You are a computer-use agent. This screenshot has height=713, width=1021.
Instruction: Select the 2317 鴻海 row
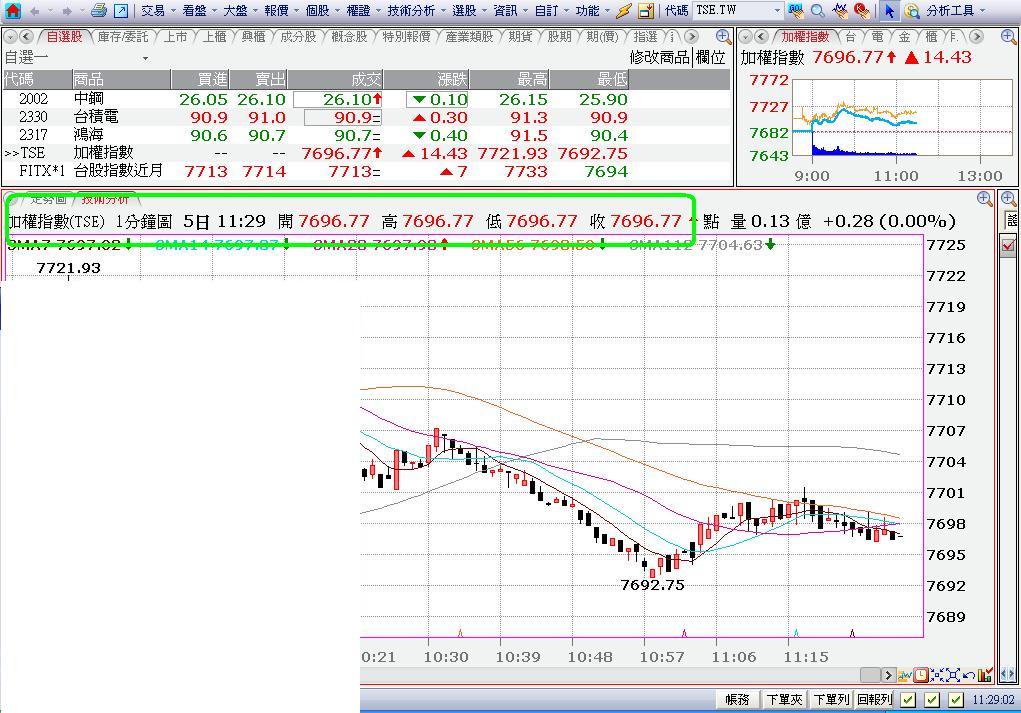pos(316,135)
